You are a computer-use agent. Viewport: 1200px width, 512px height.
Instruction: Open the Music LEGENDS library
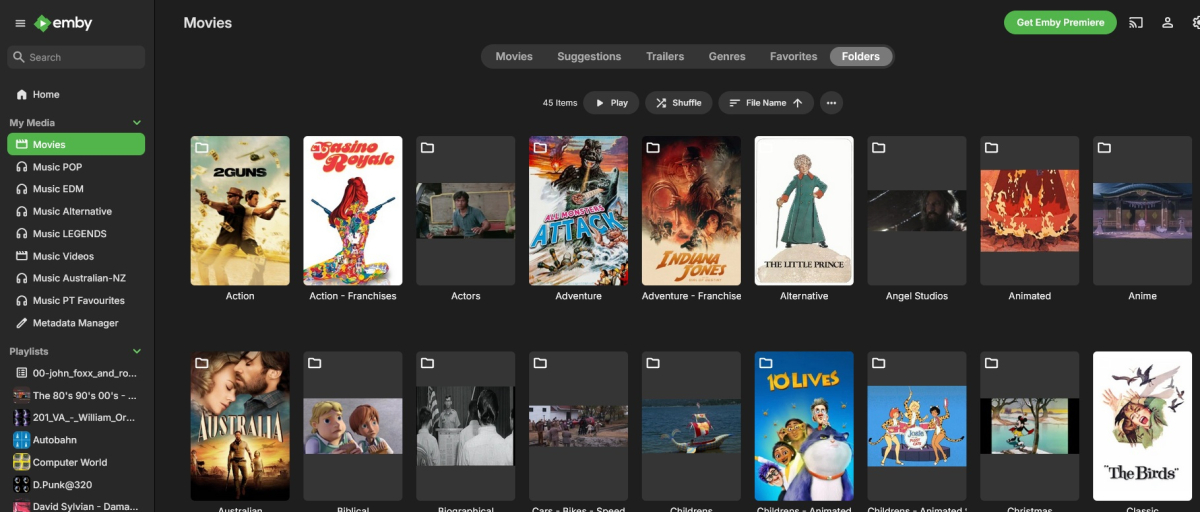click(x=76, y=234)
